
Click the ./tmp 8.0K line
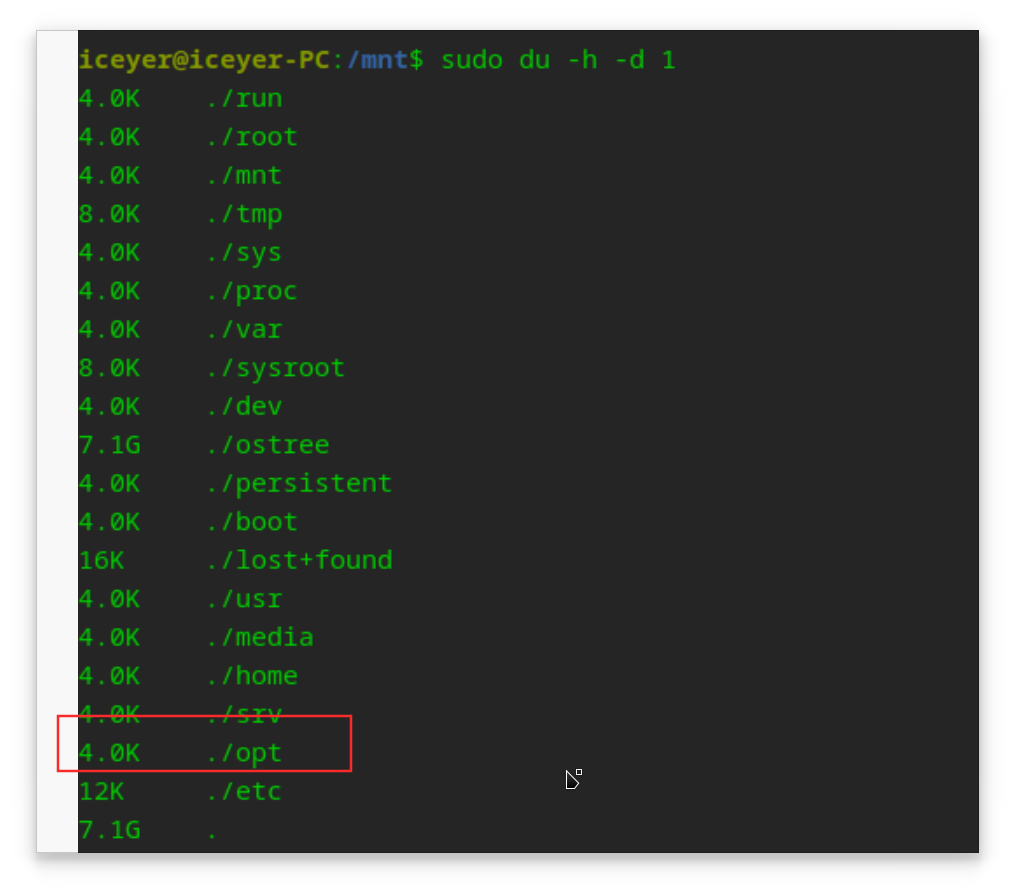[x=181, y=214]
